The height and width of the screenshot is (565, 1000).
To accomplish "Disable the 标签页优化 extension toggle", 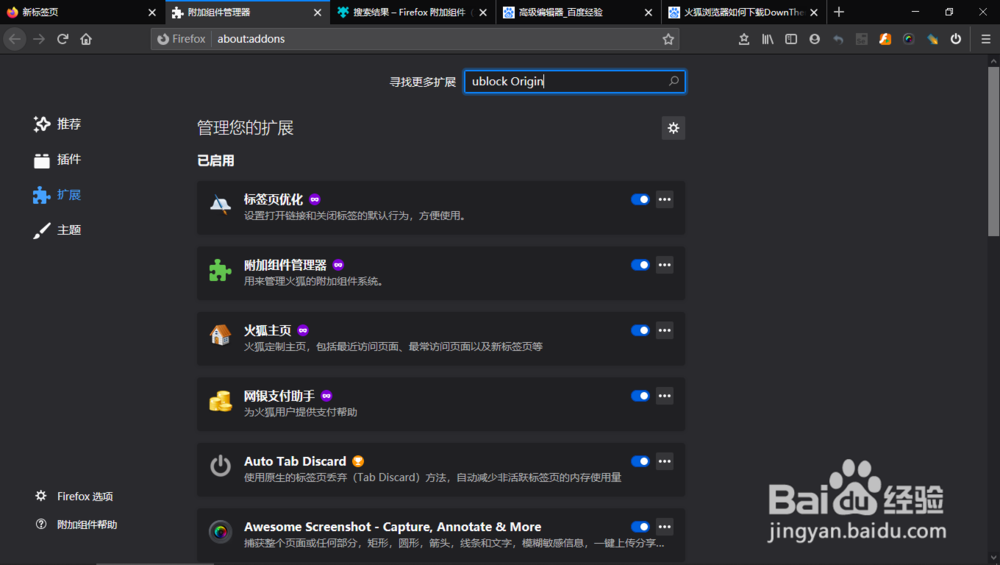I will [640, 200].
